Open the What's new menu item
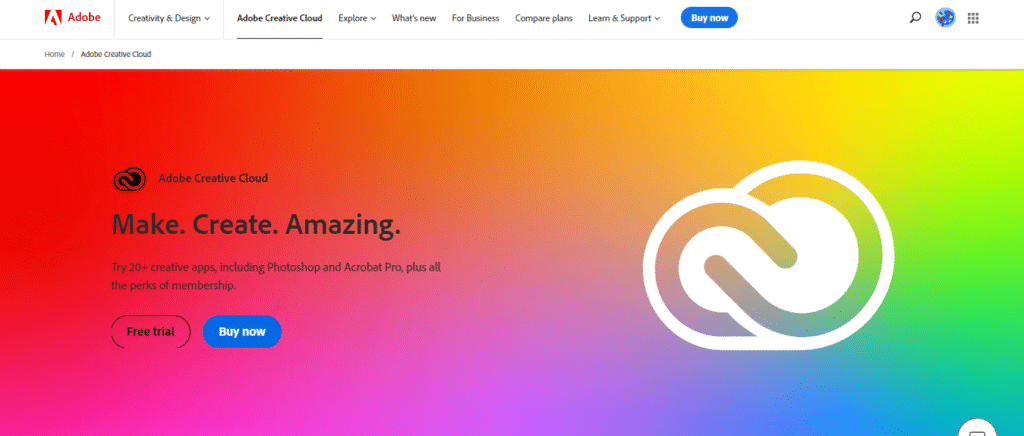1024x436 pixels. 414,18
